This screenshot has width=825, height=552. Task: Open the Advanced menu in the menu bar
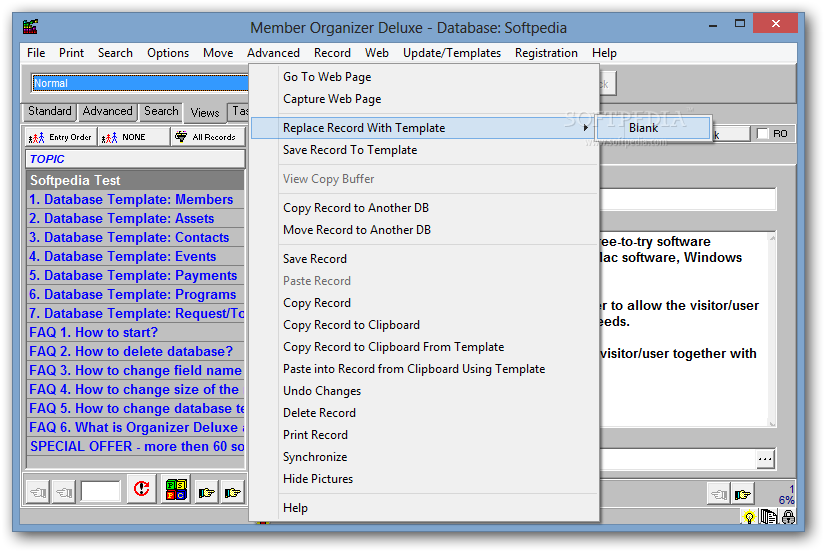coord(273,53)
